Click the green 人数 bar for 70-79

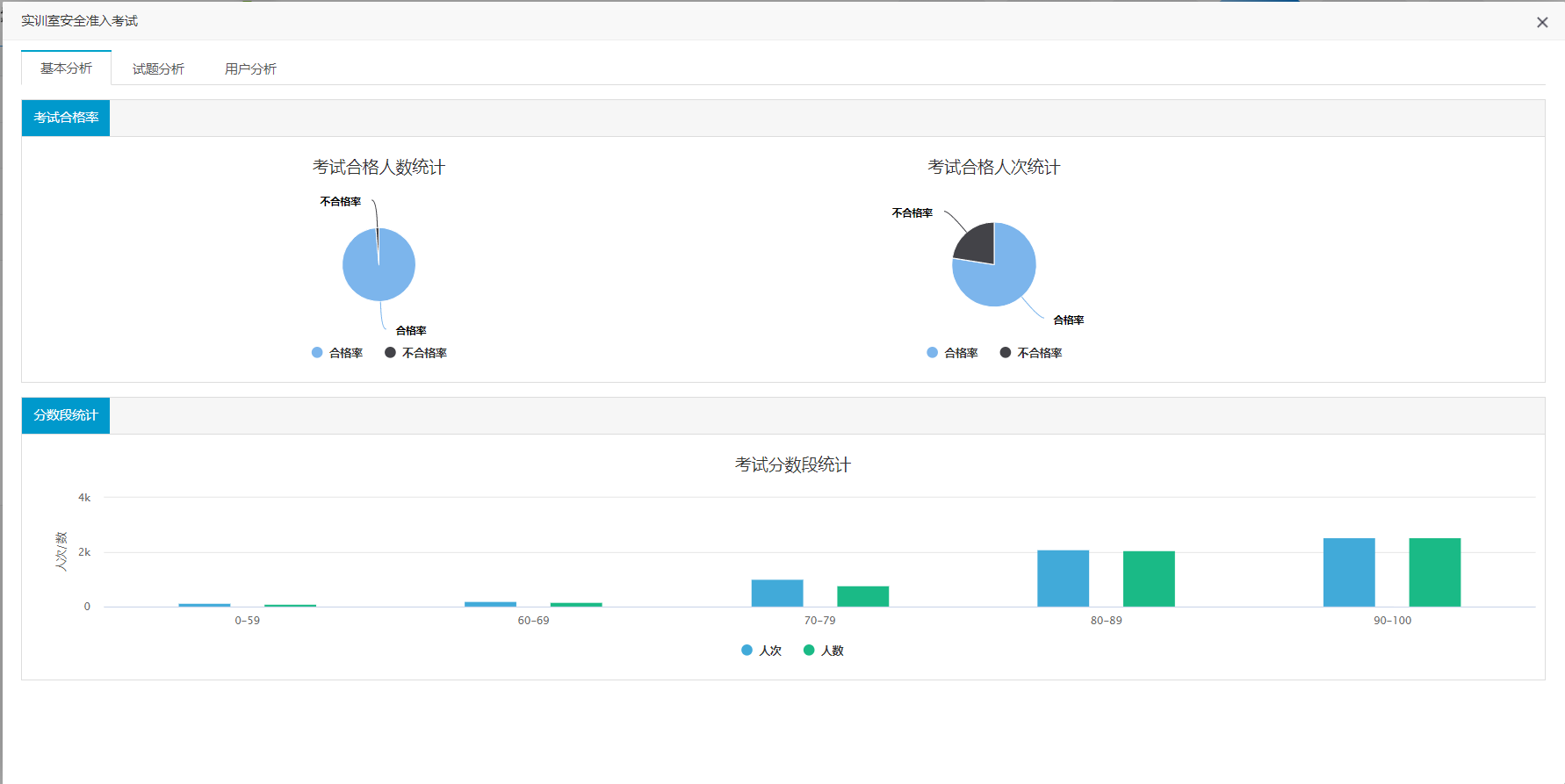click(x=862, y=597)
